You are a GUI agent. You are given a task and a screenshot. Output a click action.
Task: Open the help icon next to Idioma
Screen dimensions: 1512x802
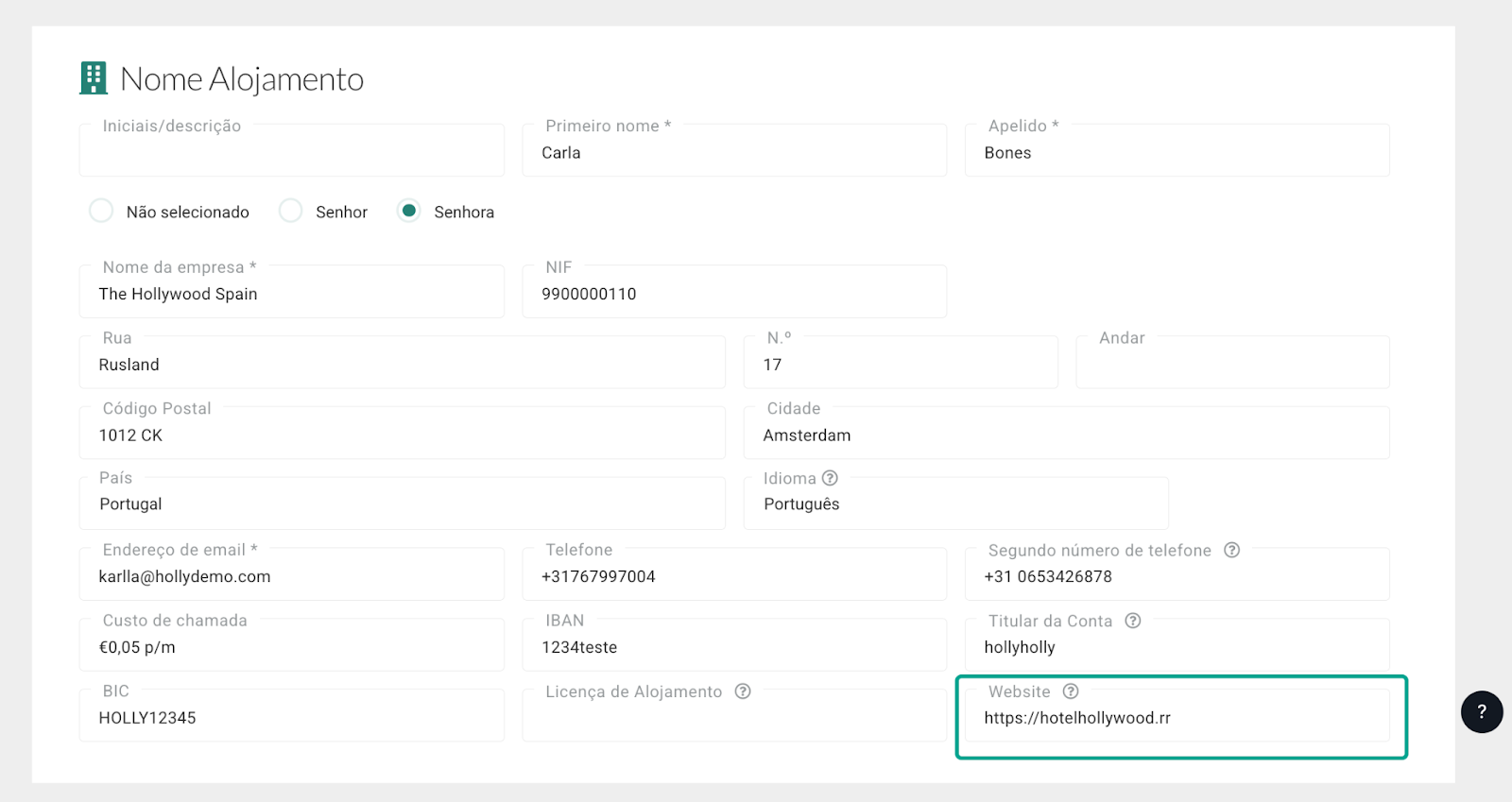(x=830, y=478)
